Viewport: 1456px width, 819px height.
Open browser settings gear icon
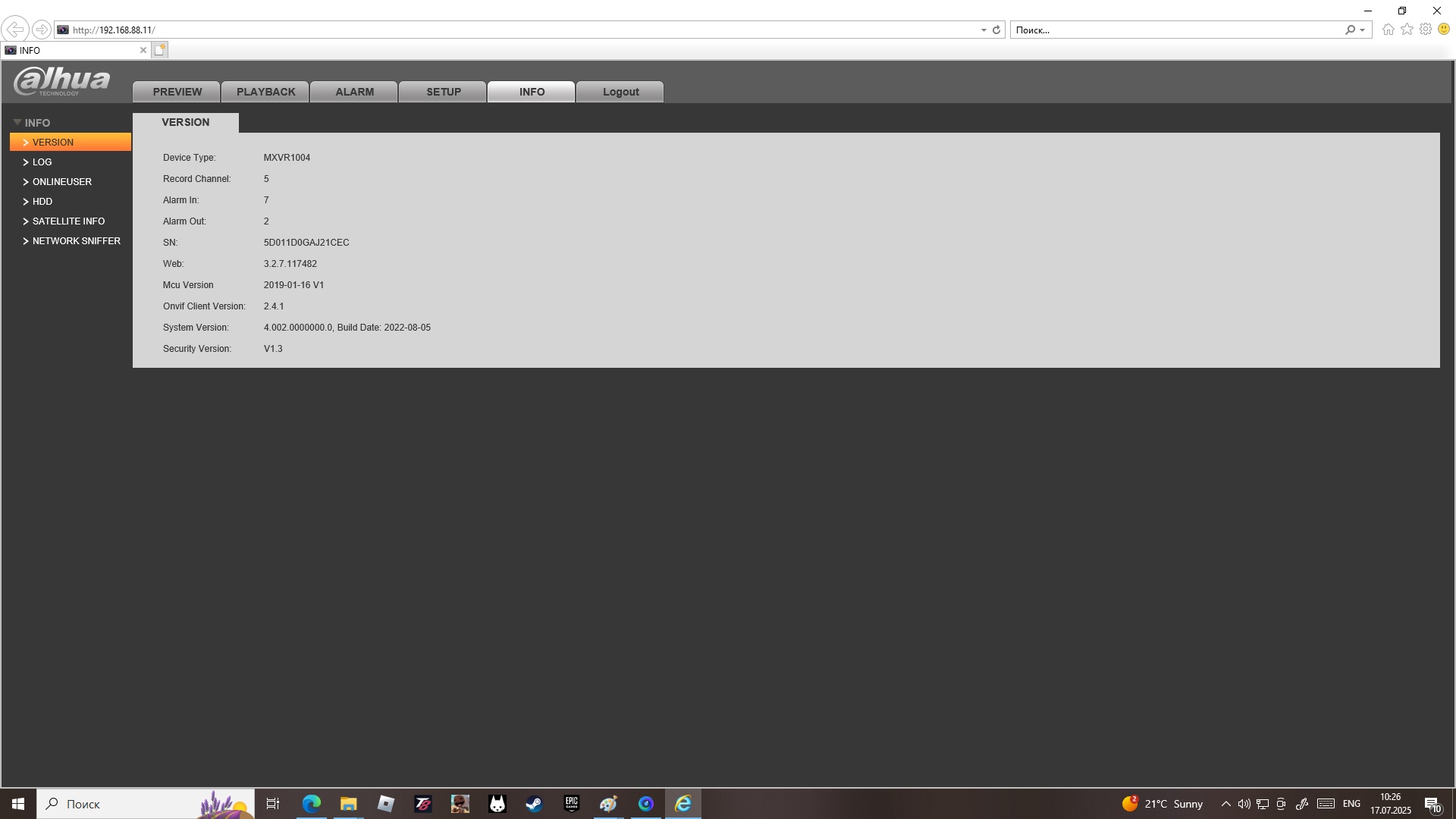click(1426, 30)
